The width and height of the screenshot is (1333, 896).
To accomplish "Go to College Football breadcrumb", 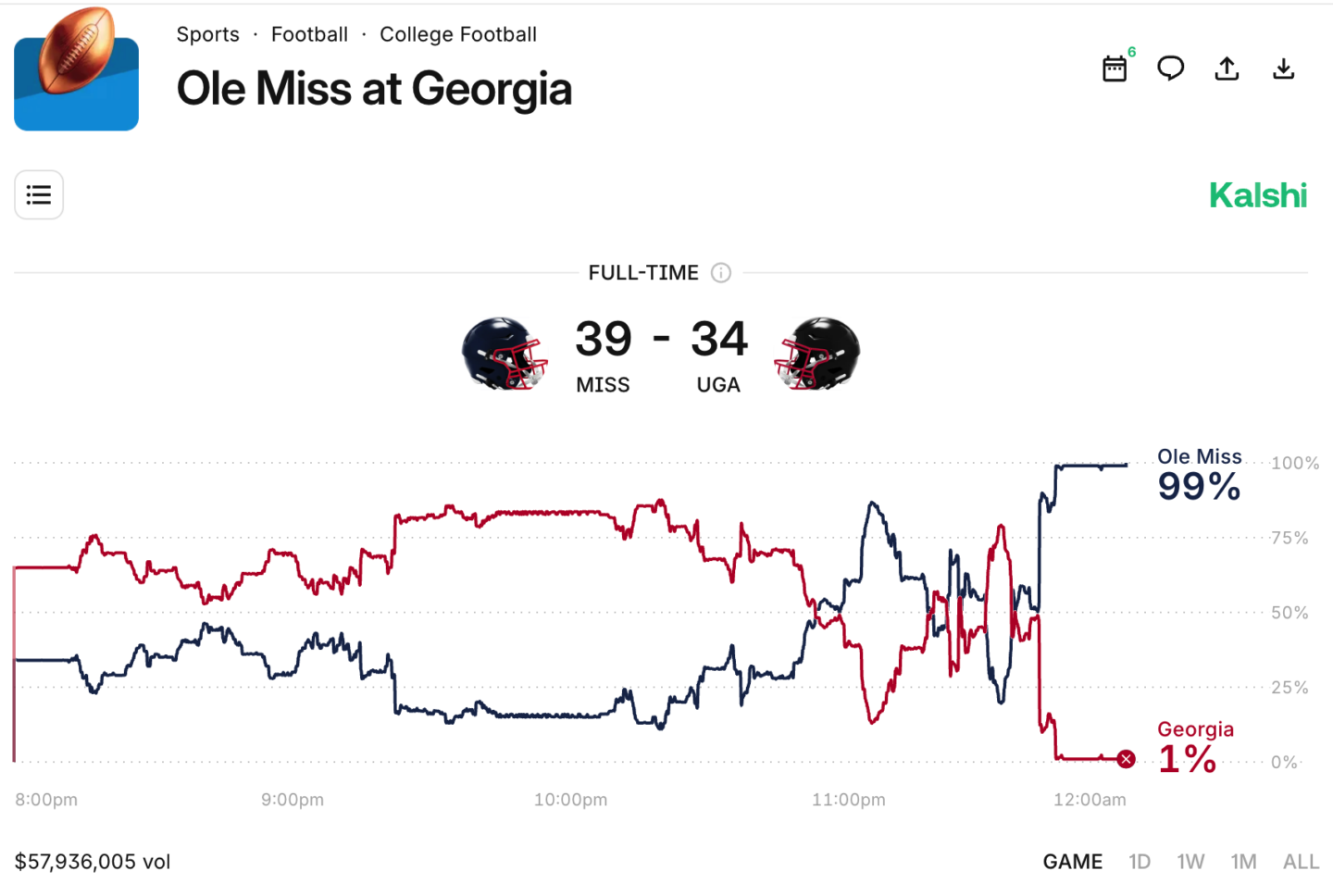I will click(458, 35).
